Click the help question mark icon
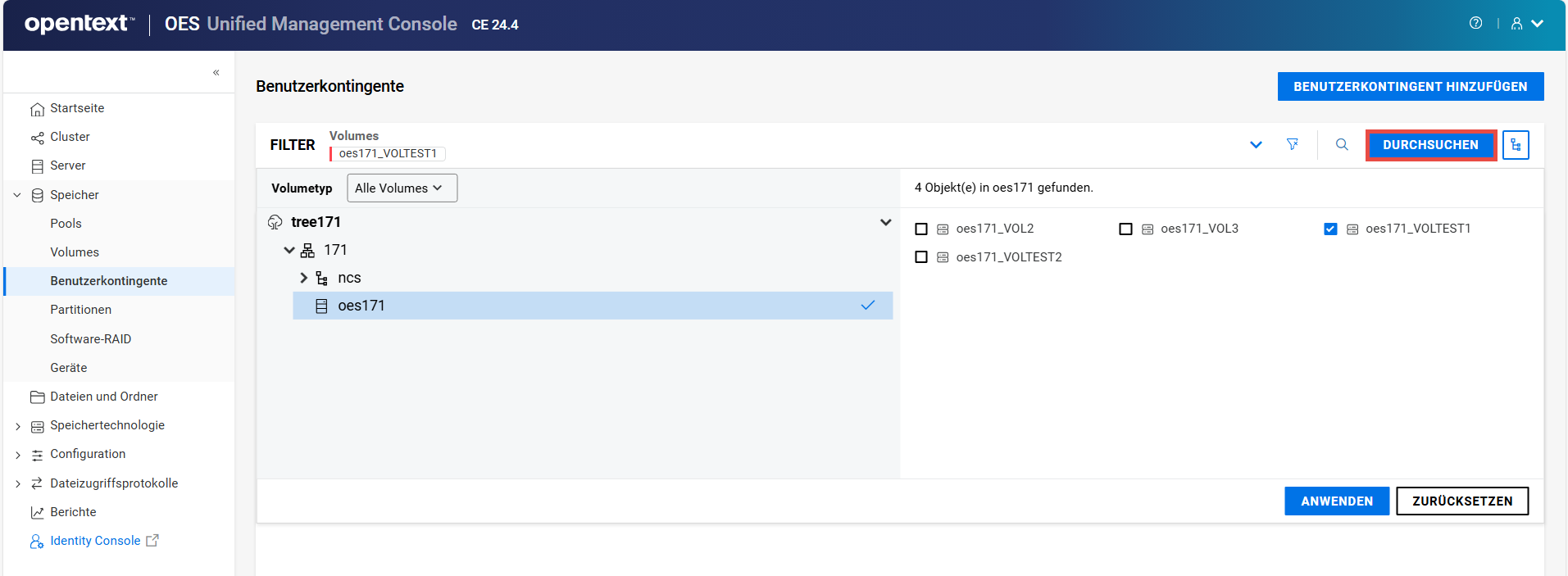This screenshot has height=576, width=1568. (1475, 23)
